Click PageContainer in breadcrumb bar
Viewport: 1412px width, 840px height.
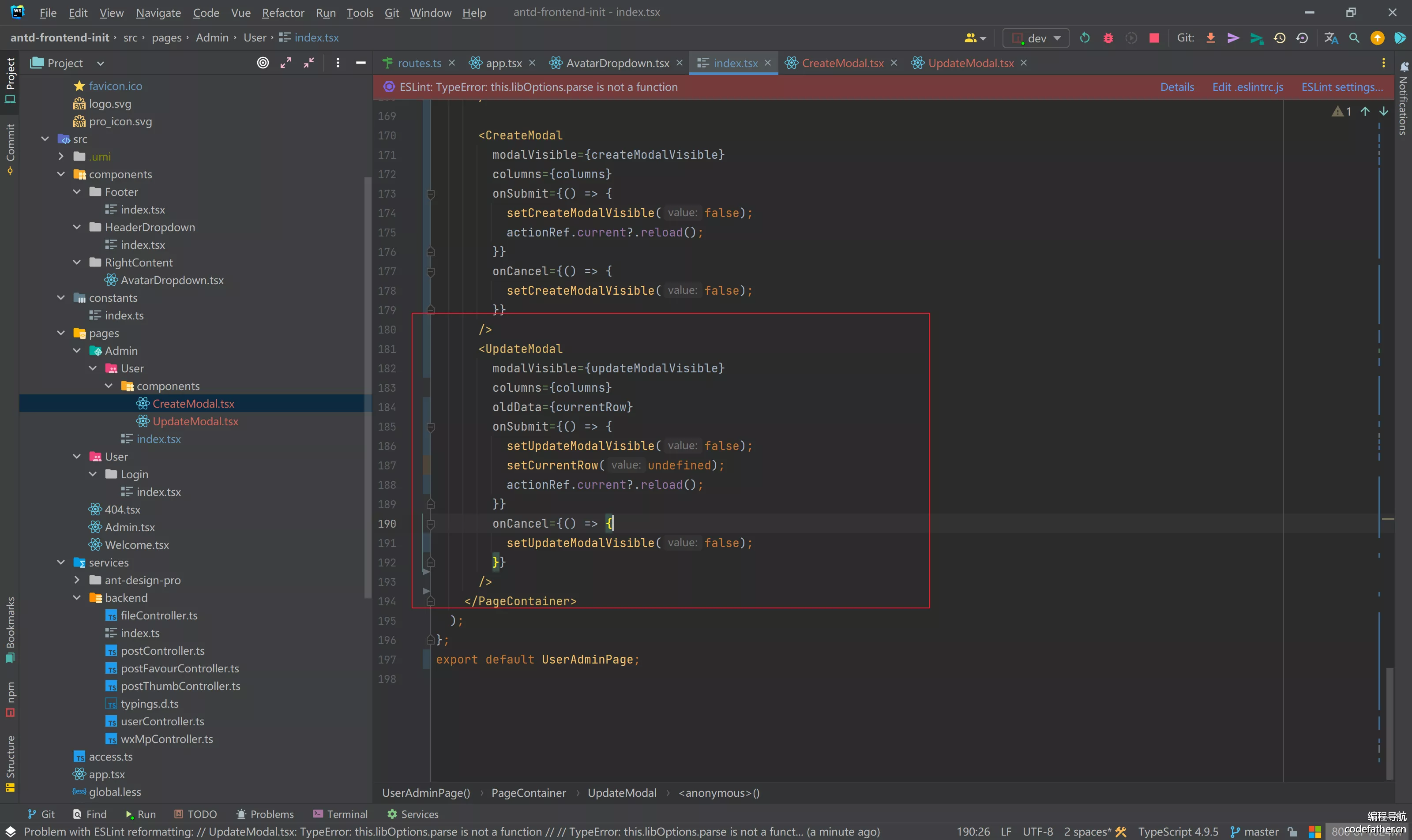pyautogui.click(x=528, y=793)
